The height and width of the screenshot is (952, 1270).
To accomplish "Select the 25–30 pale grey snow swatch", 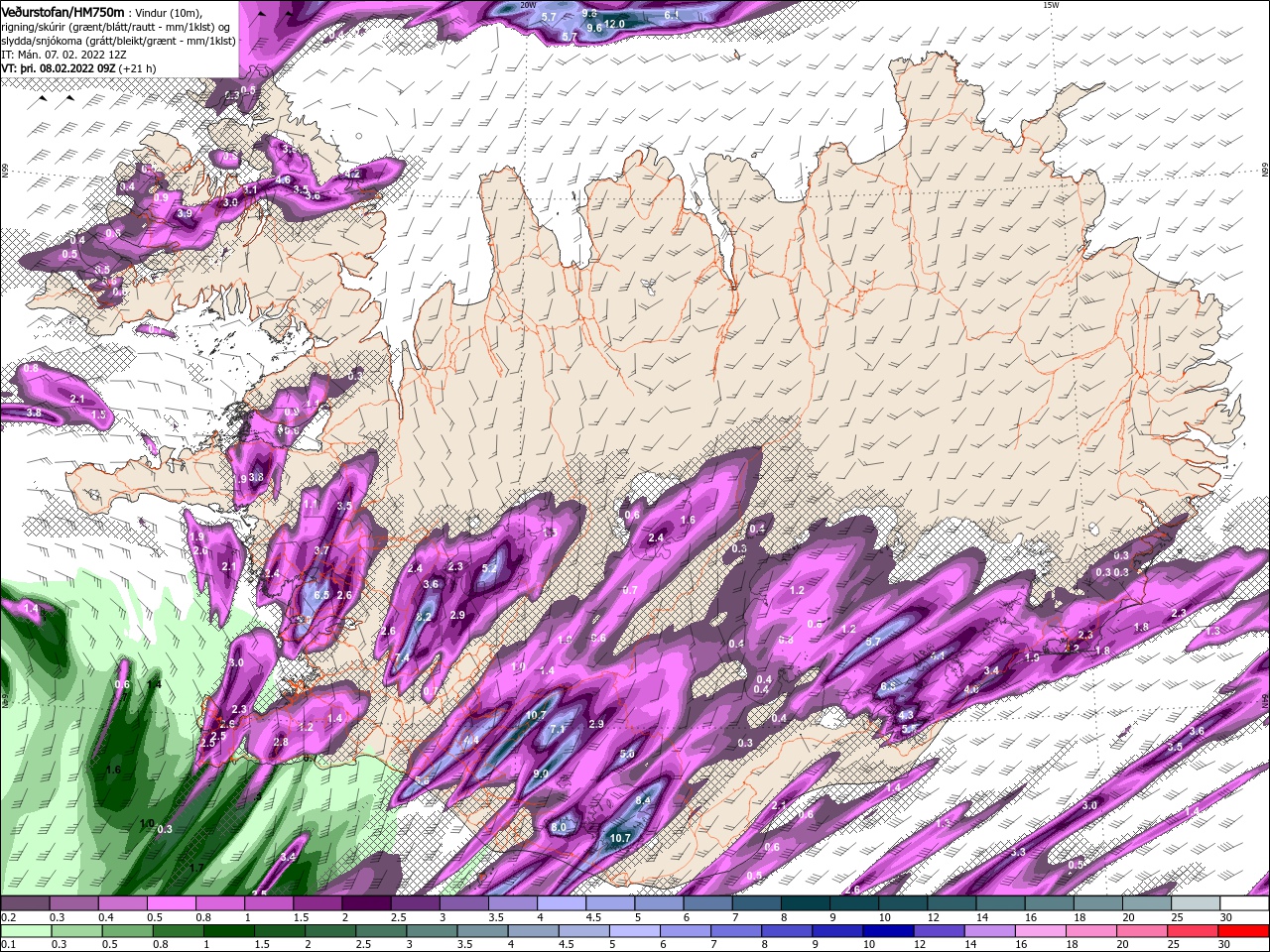I will 1196,903.
